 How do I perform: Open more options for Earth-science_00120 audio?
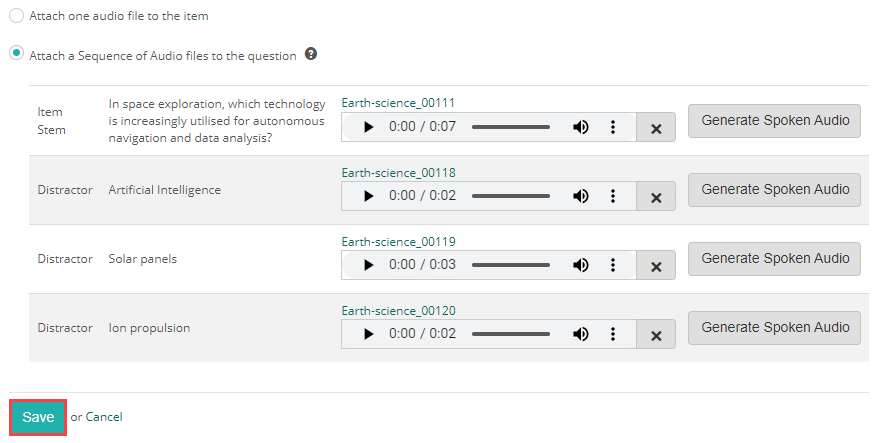[612, 333]
